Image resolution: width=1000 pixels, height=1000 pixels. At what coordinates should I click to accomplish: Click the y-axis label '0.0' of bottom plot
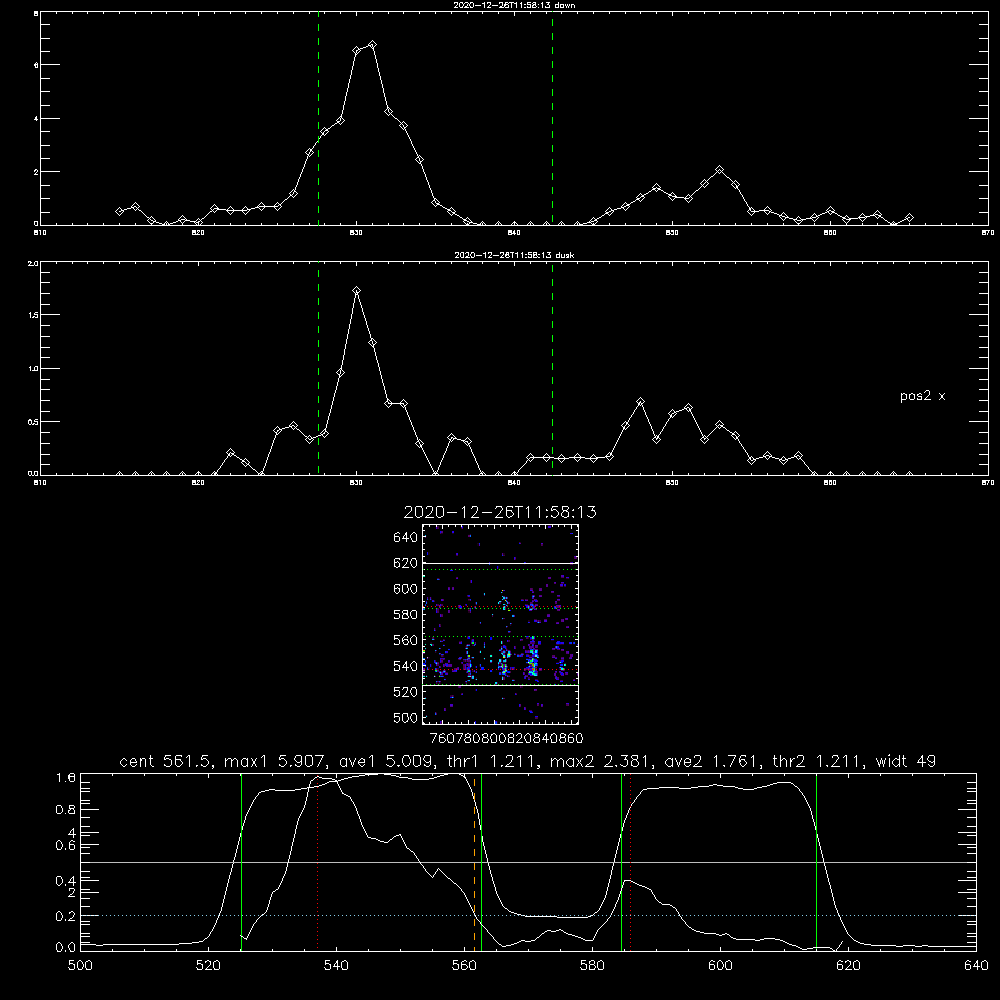pos(66,947)
